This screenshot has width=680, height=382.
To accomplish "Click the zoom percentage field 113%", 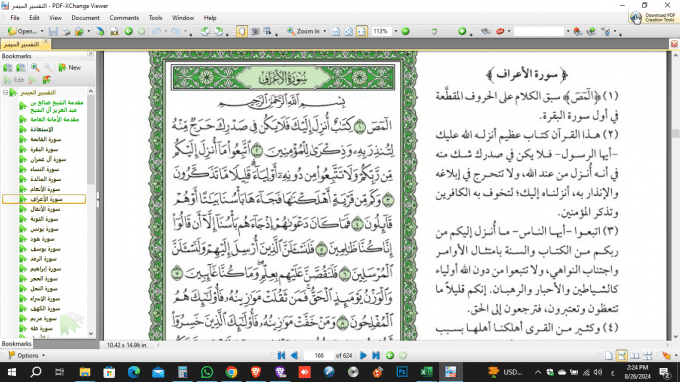I will pos(381,31).
